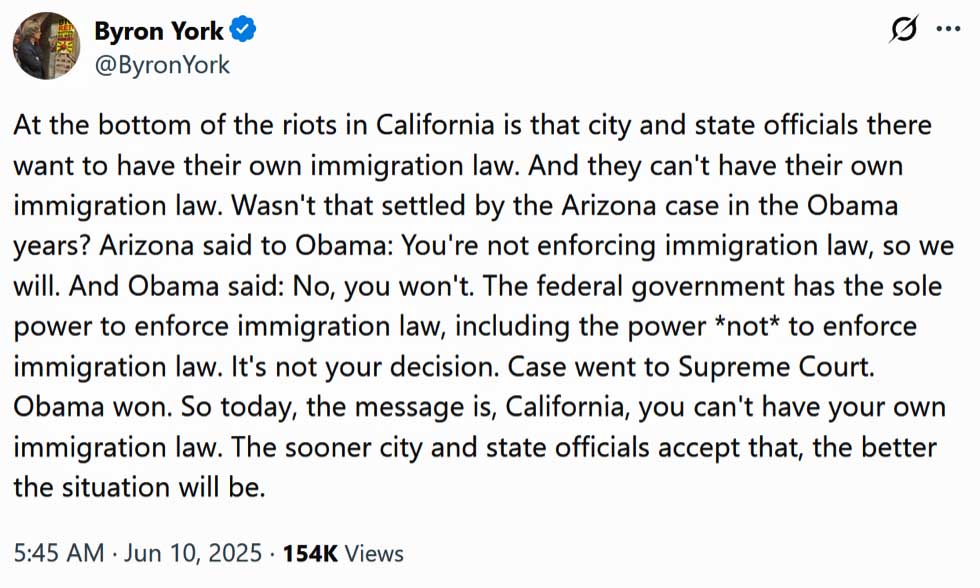Open Byron York's profile picture
The image size is (980, 588).
pyautogui.click(x=46, y=46)
